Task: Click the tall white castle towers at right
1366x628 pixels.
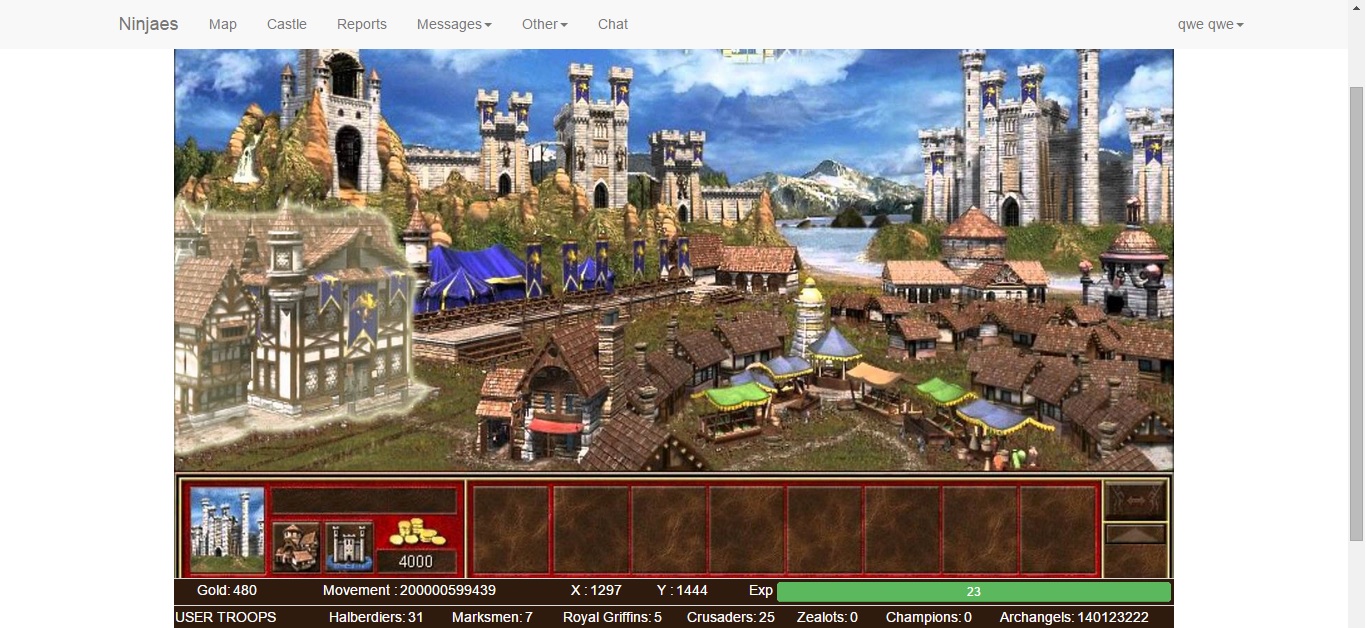Action: pyautogui.click(x=1030, y=135)
